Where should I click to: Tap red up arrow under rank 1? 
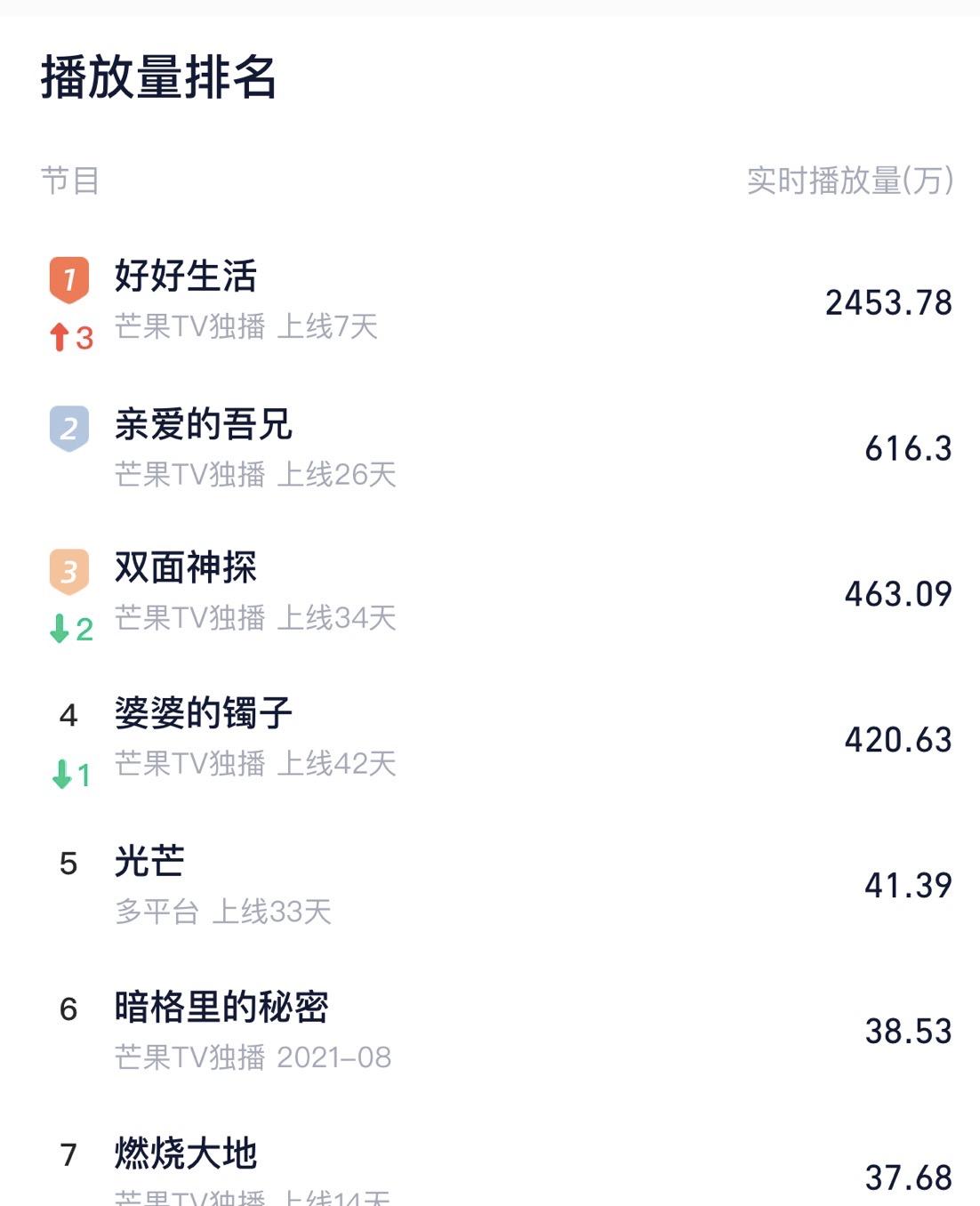click(60, 337)
